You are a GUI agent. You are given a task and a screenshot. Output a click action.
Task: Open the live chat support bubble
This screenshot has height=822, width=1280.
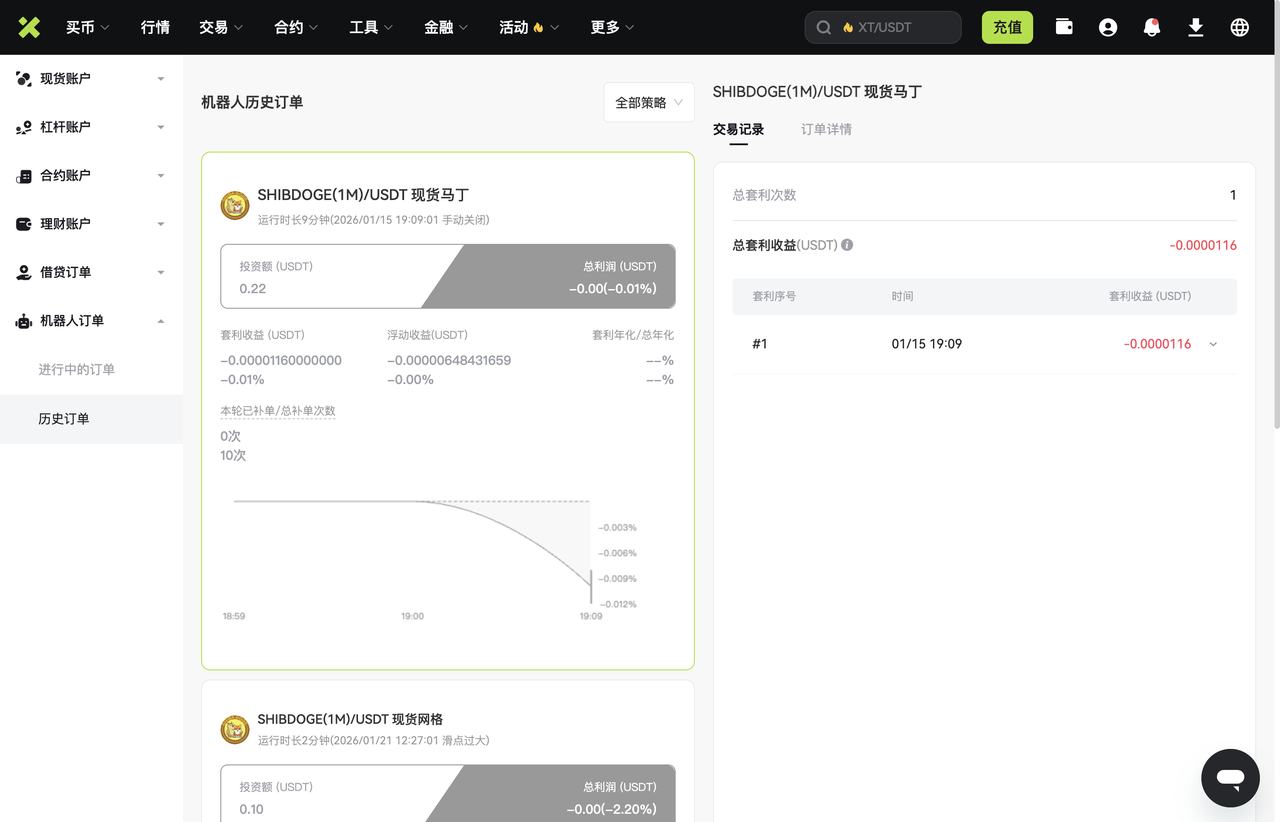pyautogui.click(x=1230, y=777)
